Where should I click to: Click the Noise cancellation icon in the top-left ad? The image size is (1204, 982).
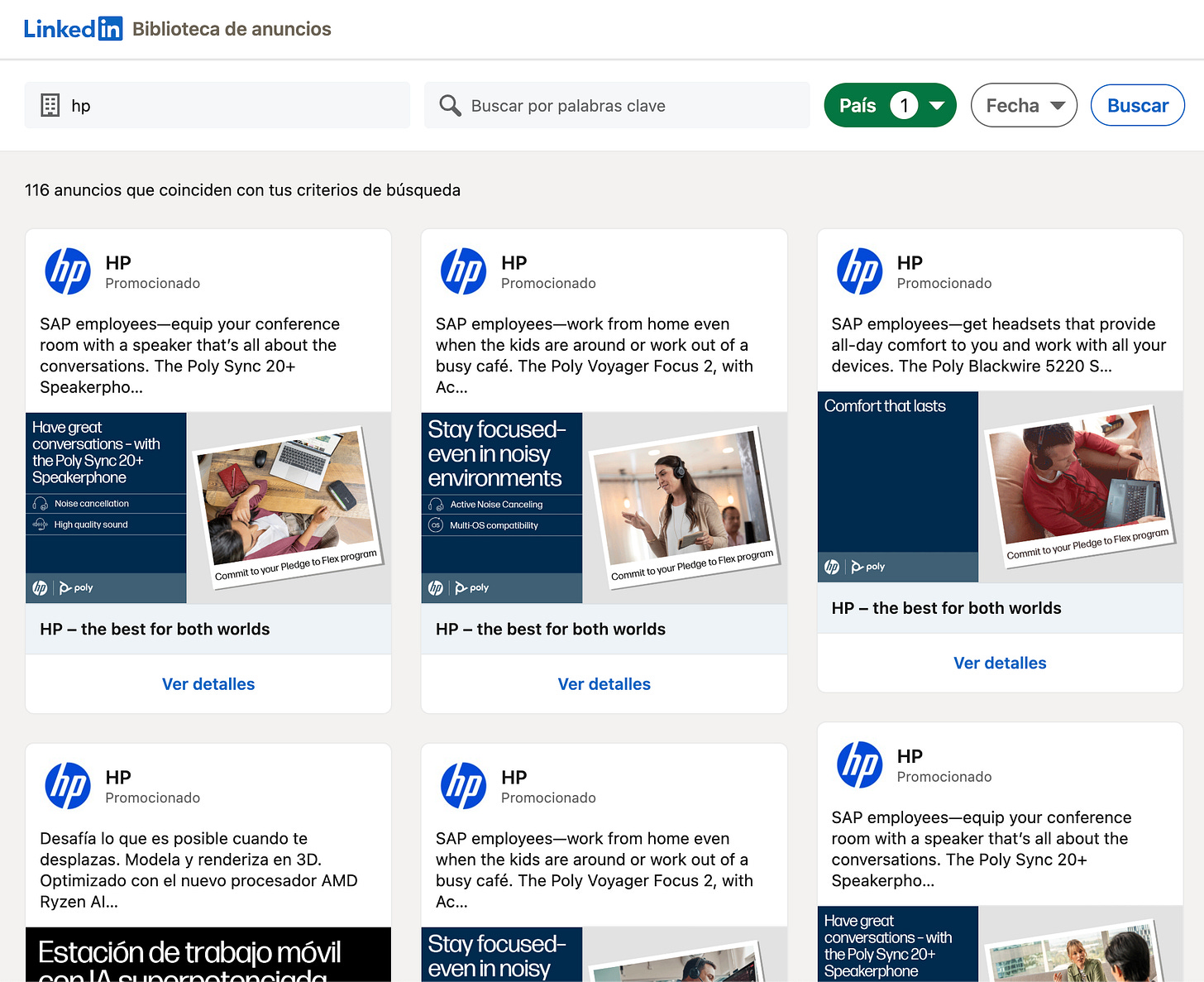pyautogui.click(x=40, y=503)
